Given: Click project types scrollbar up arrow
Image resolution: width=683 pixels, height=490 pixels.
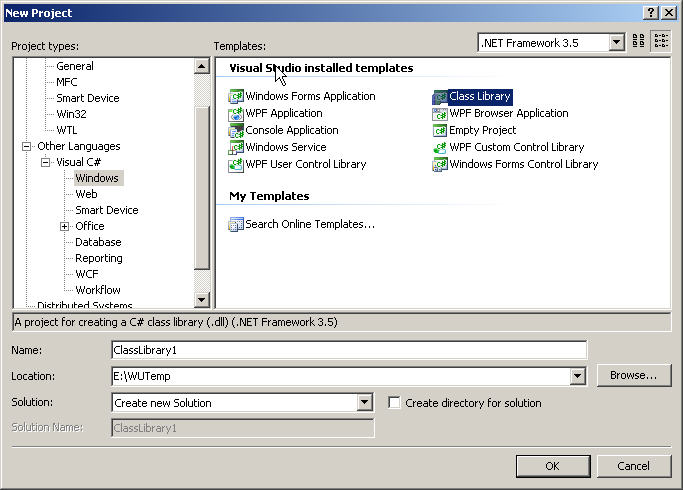Looking at the screenshot, I should pos(201,66).
